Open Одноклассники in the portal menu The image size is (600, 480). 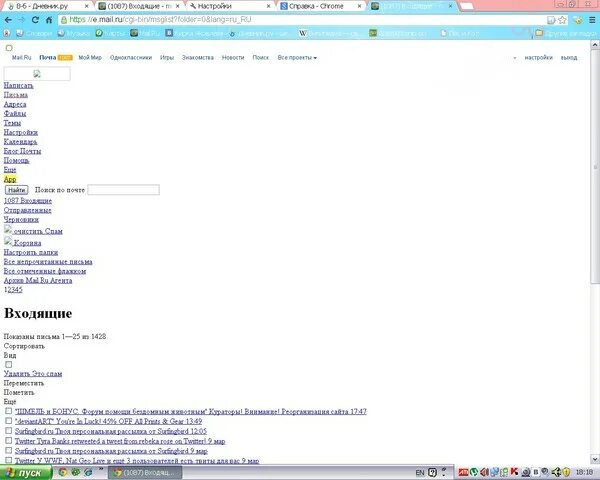[x=131, y=57]
